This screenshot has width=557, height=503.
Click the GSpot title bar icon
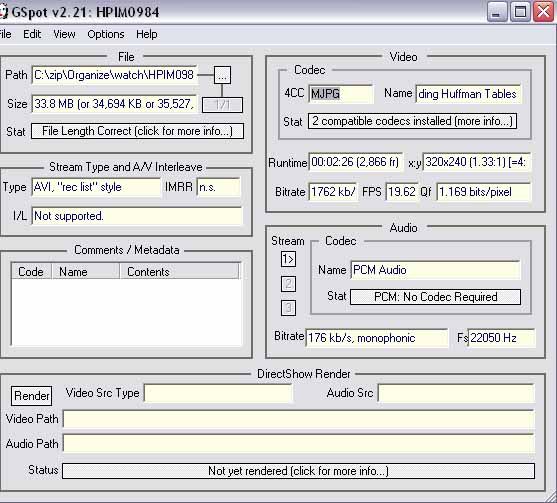click(x=4, y=12)
